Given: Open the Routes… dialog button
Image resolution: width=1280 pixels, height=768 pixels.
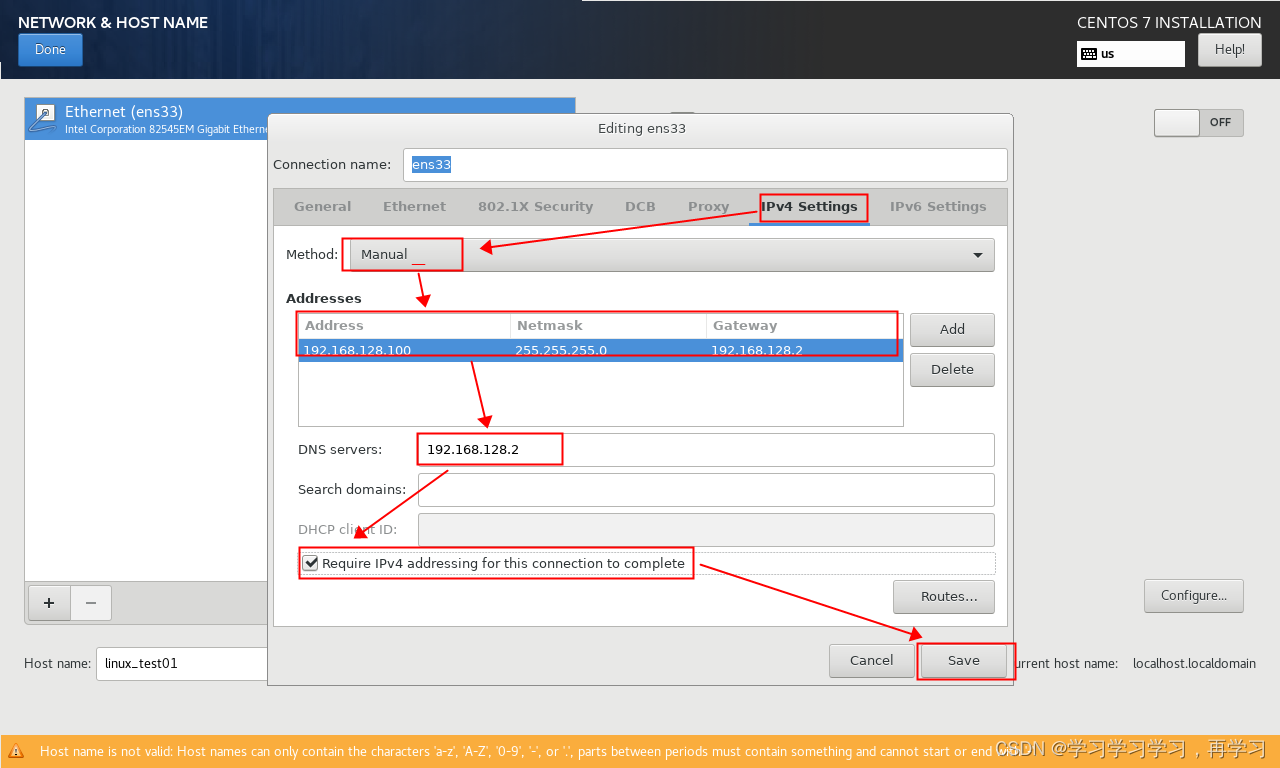Looking at the screenshot, I should 944,596.
